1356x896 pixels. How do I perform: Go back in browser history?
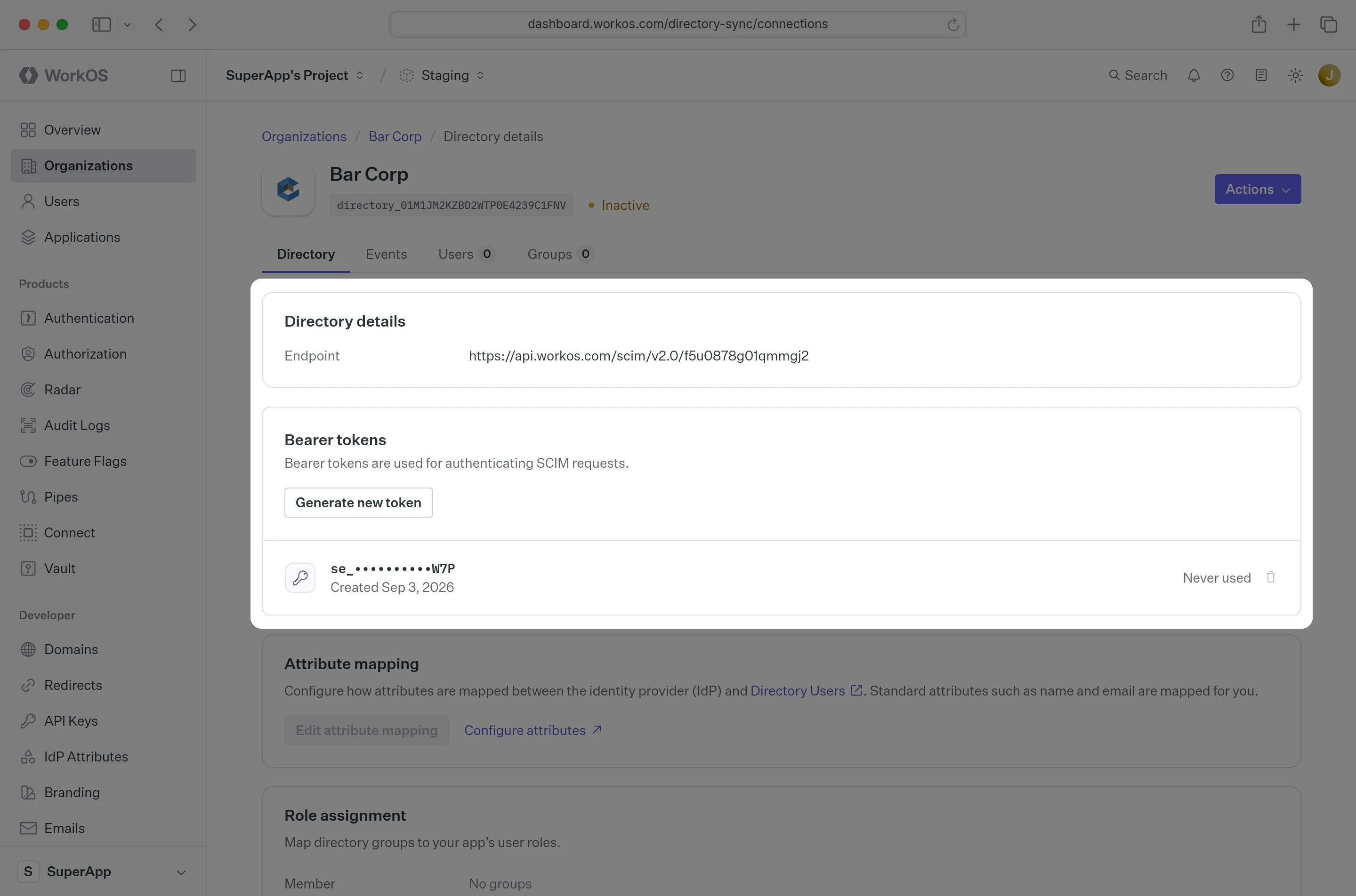coord(159,24)
